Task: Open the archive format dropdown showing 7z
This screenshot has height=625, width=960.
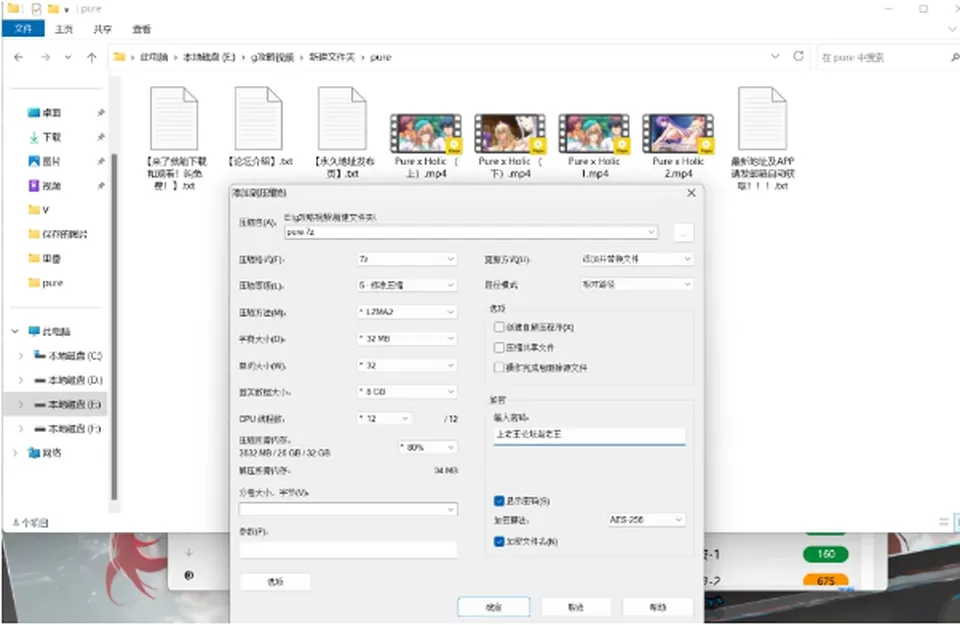Action: pyautogui.click(x=407, y=259)
